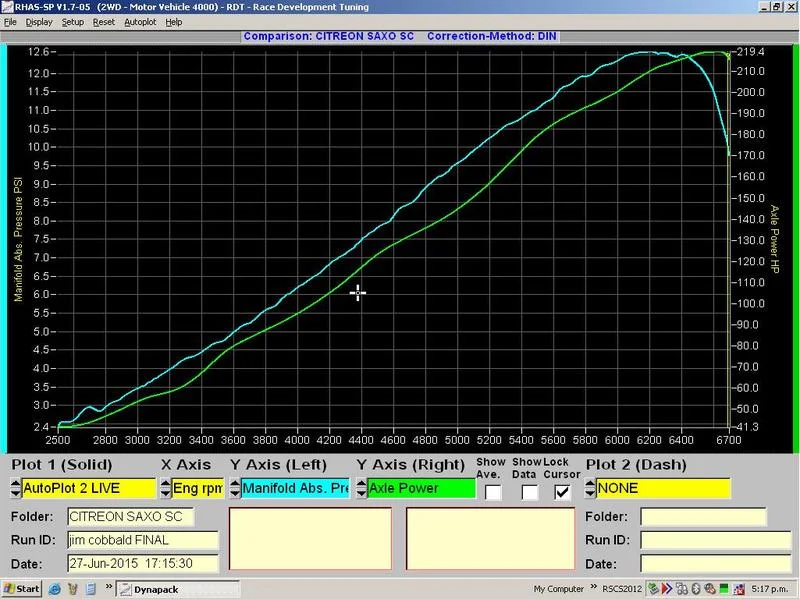Viewport: 800px width, 599px height.
Task: Open the Autoplot menu
Action: click(140, 22)
